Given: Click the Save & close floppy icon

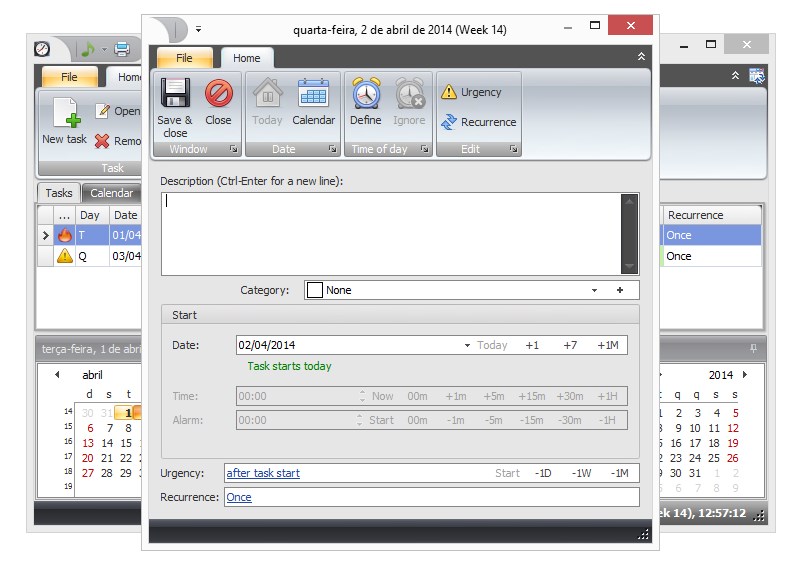Looking at the screenshot, I should pos(175,93).
